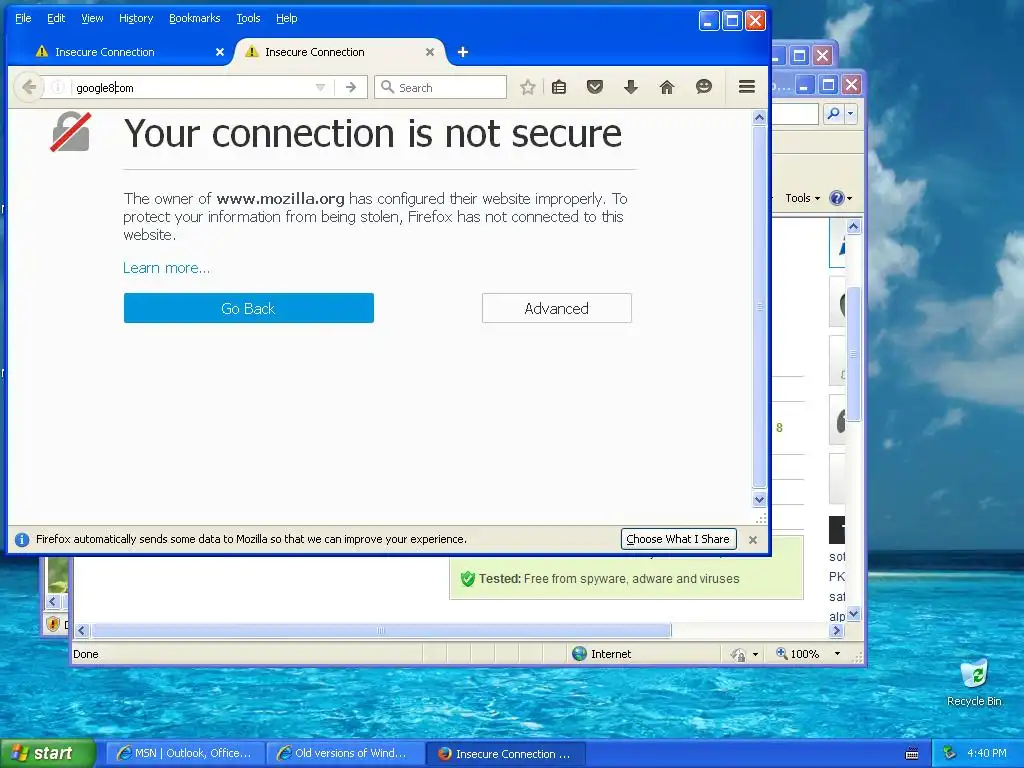
Task: Close the second Insecure Connection tab
Action: 430,52
